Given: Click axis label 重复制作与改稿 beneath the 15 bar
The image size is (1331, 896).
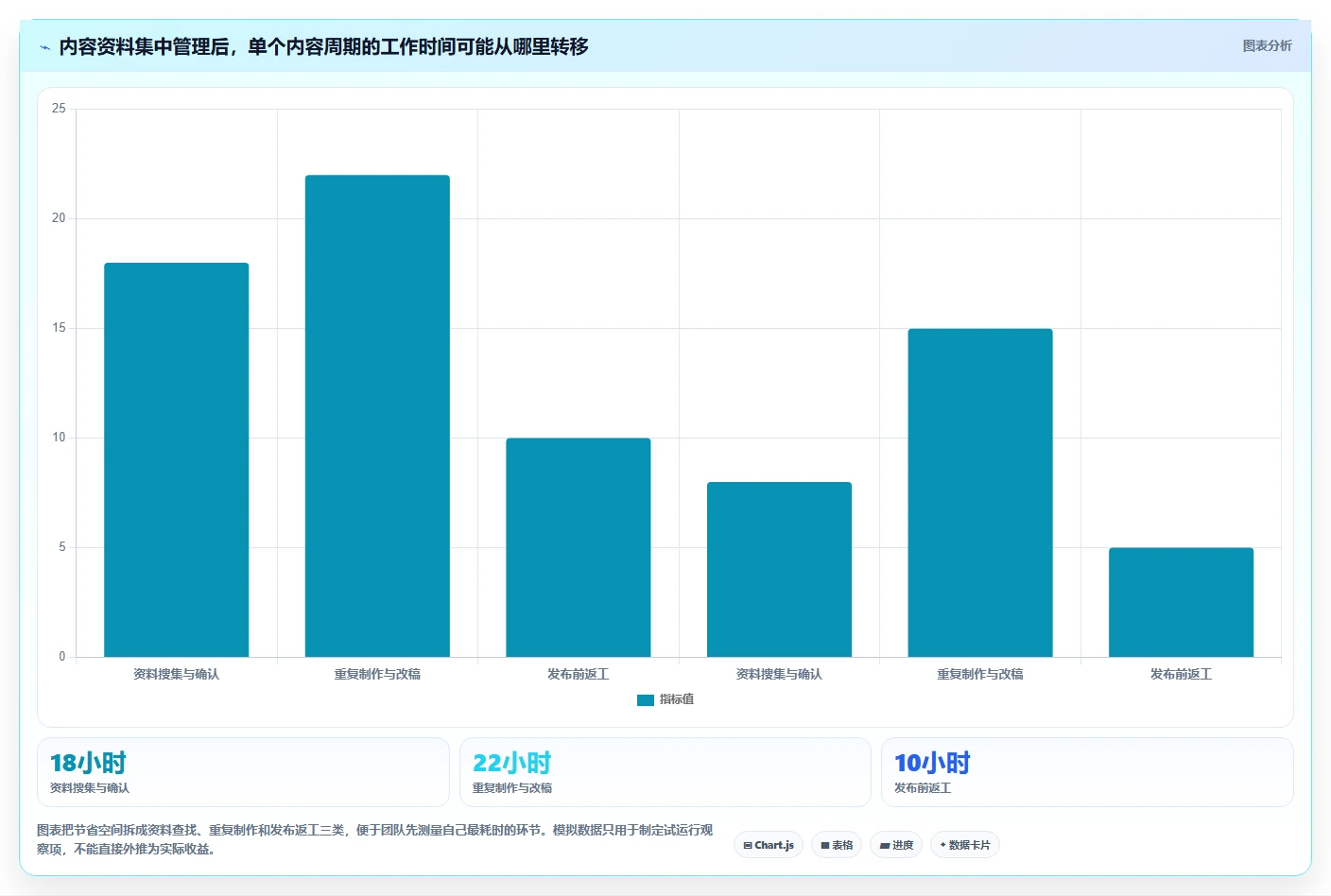Looking at the screenshot, I should [x=980, y=674].
